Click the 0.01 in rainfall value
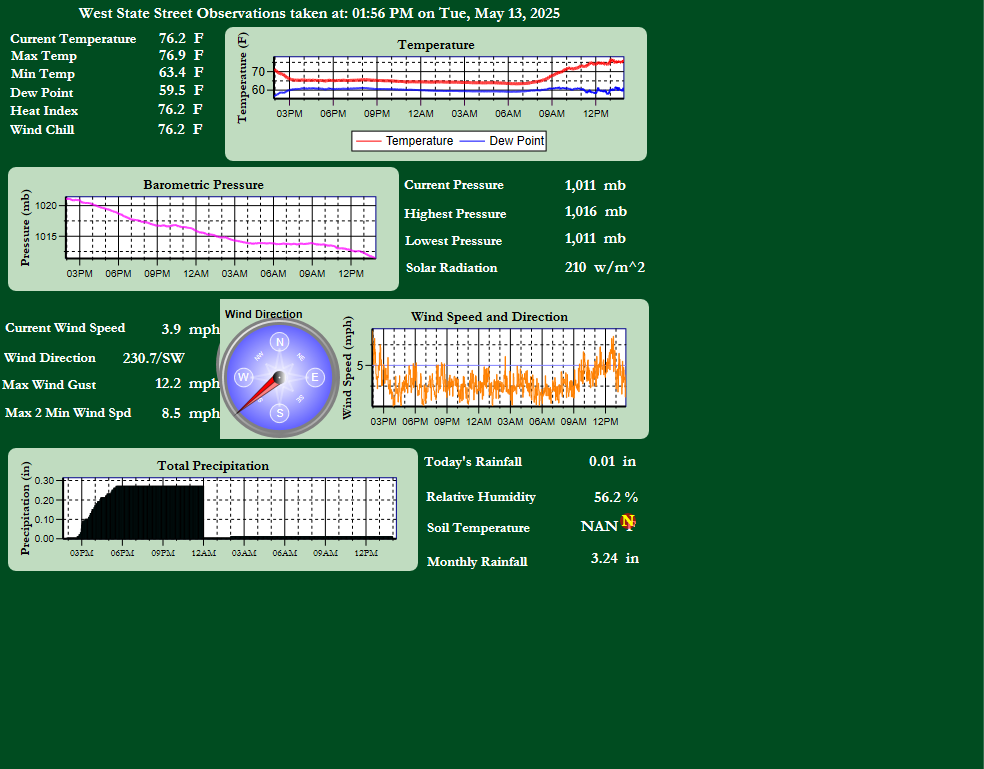This screenshot has height=769, width=984. pos(612,461)
